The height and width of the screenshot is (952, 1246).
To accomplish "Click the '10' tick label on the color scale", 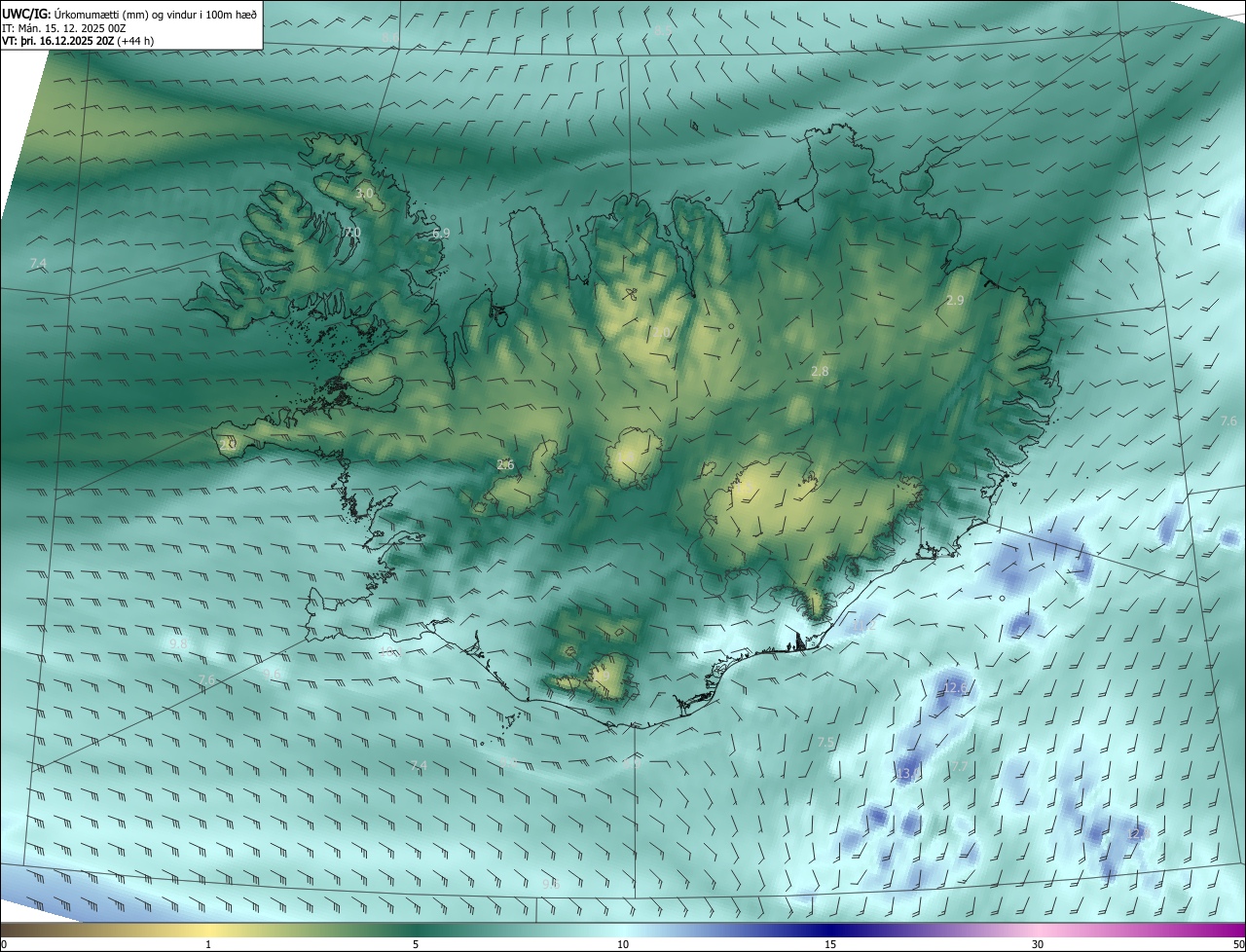I will coord(623,945).
